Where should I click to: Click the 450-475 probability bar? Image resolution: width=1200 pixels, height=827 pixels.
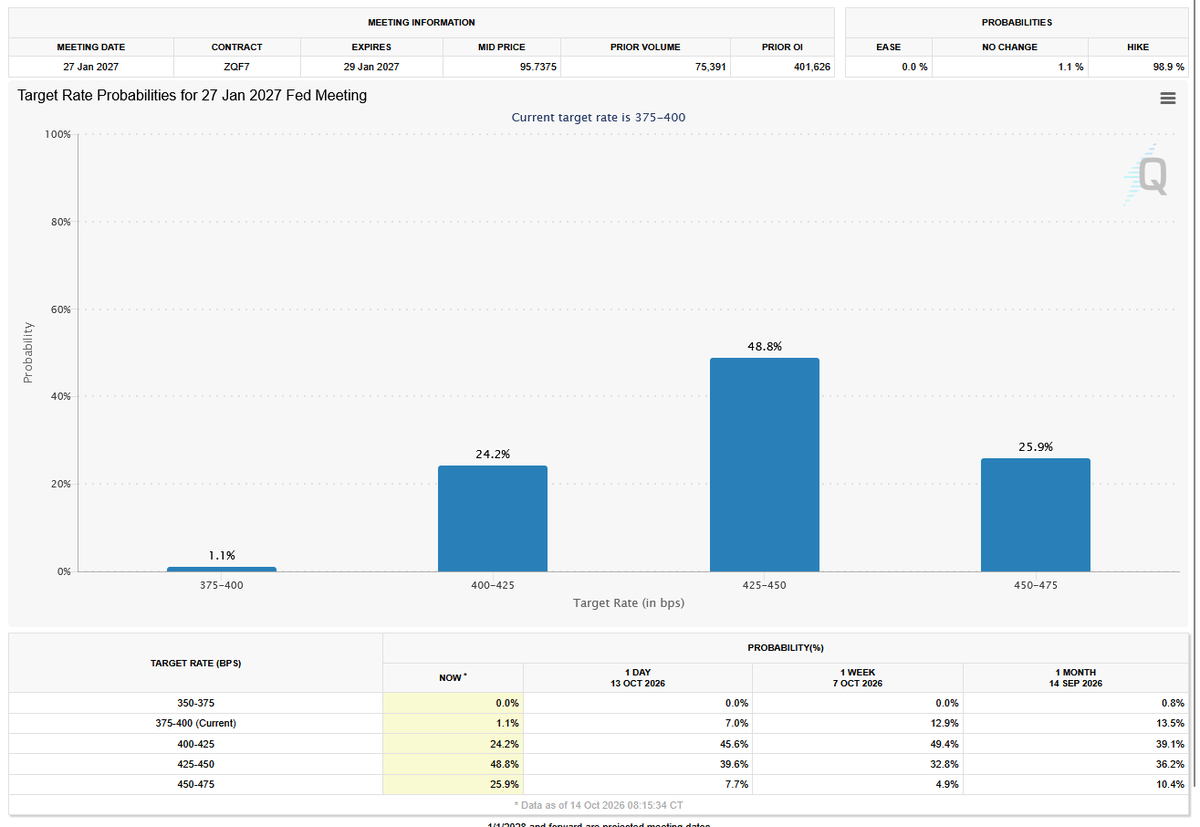pos(1036,515)
